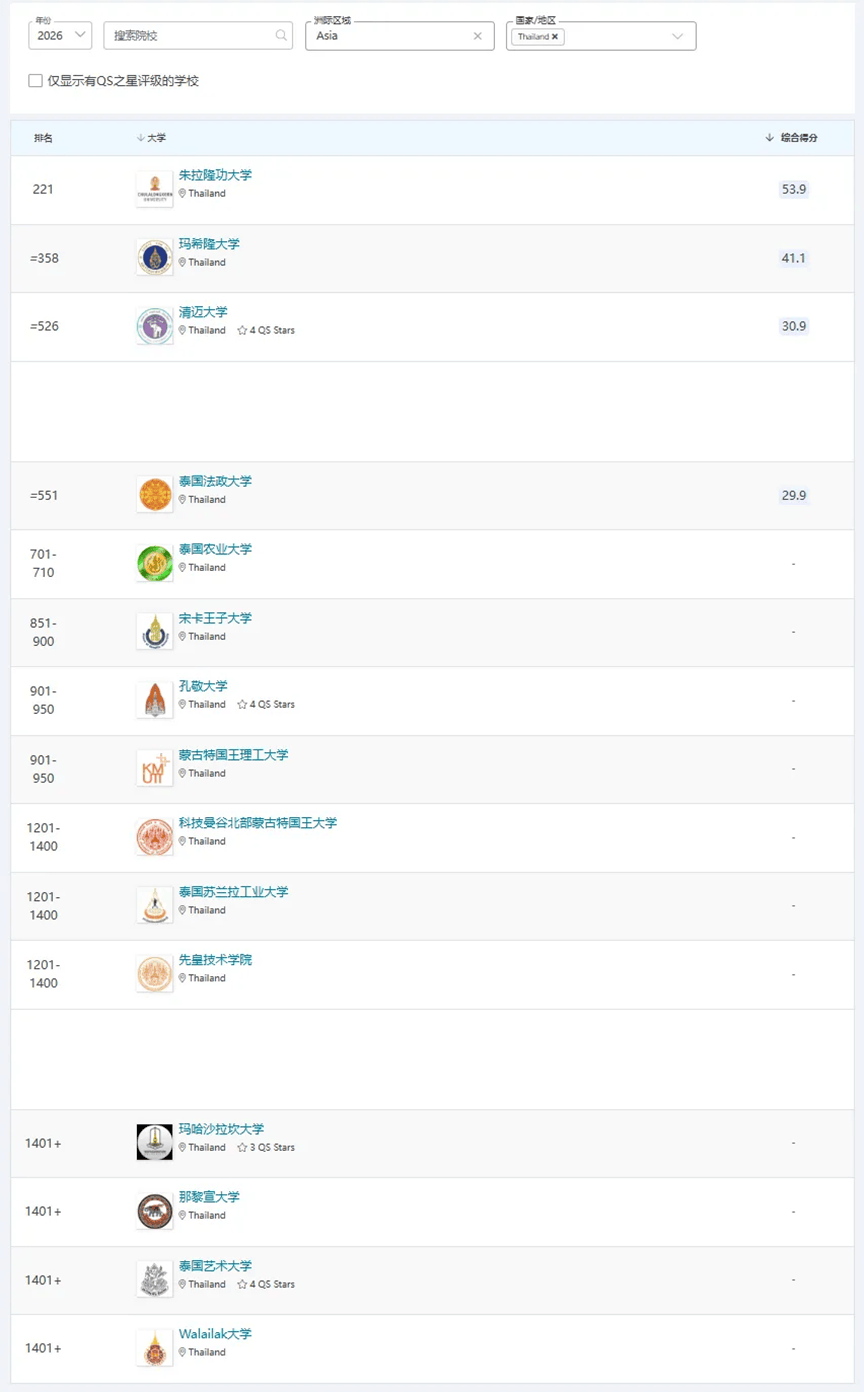Click rank 701-710 cell
This screenshot has width=864, height=1392.
(43, 564)
